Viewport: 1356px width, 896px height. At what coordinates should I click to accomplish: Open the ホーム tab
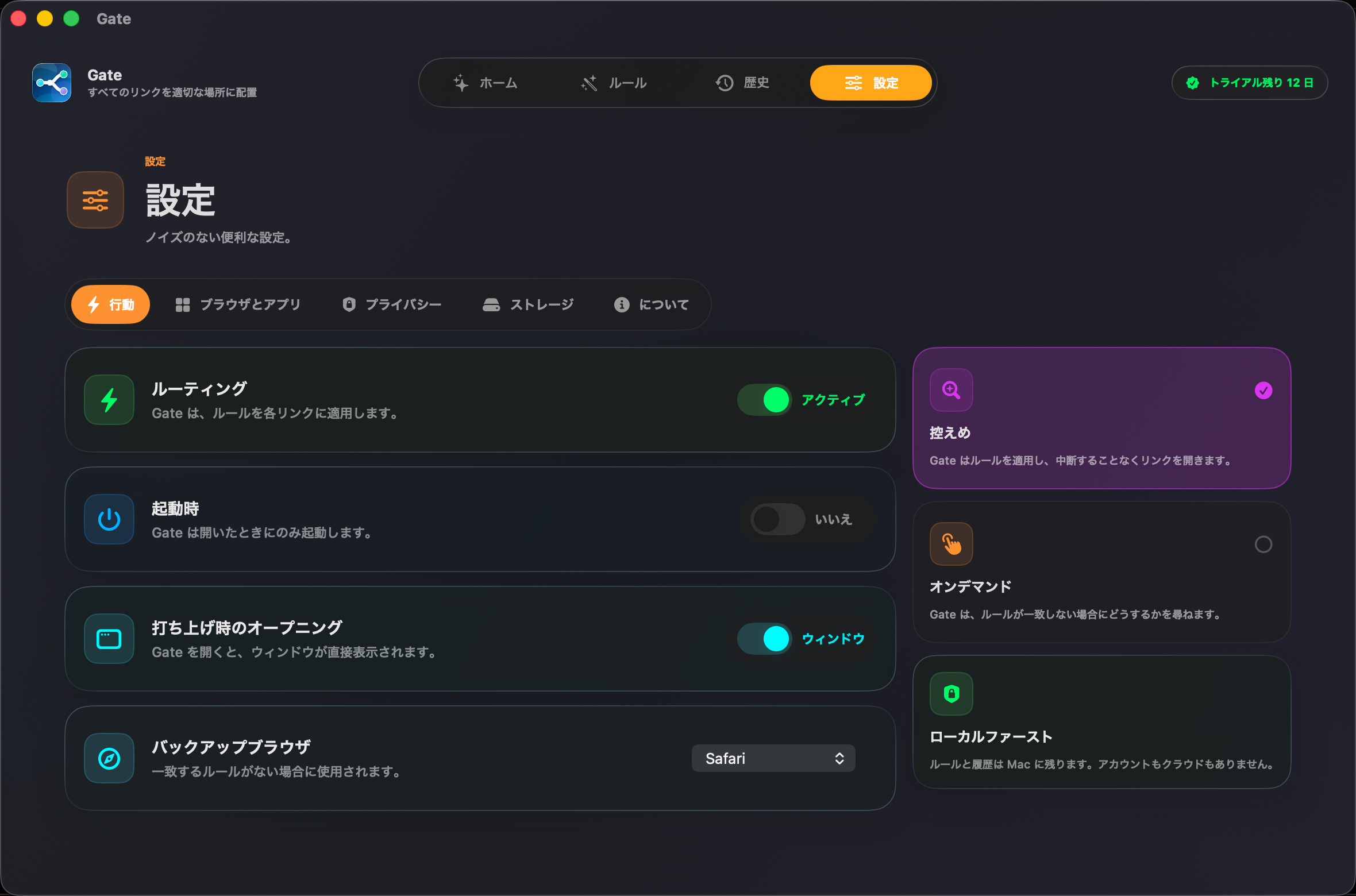[486, 83]
